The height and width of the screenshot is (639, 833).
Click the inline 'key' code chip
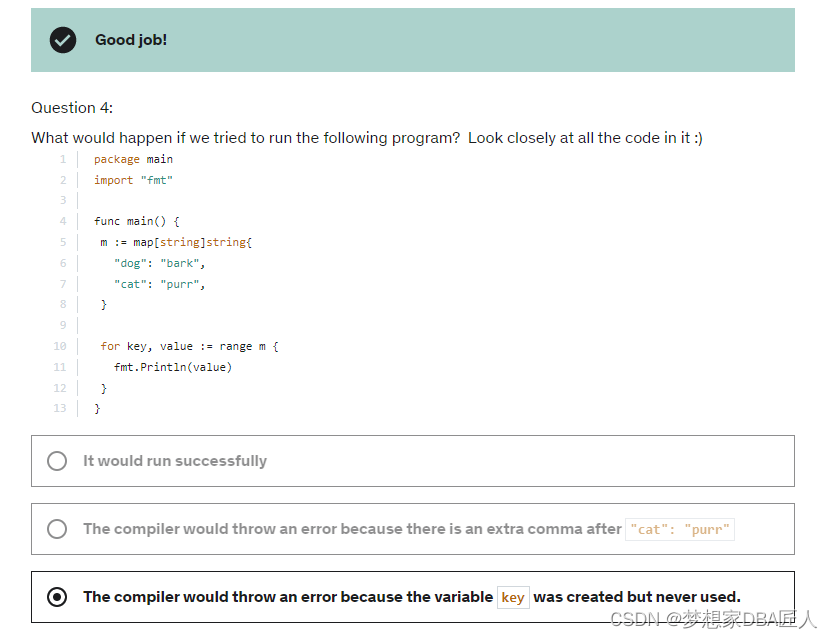click(x=513, y=598)
